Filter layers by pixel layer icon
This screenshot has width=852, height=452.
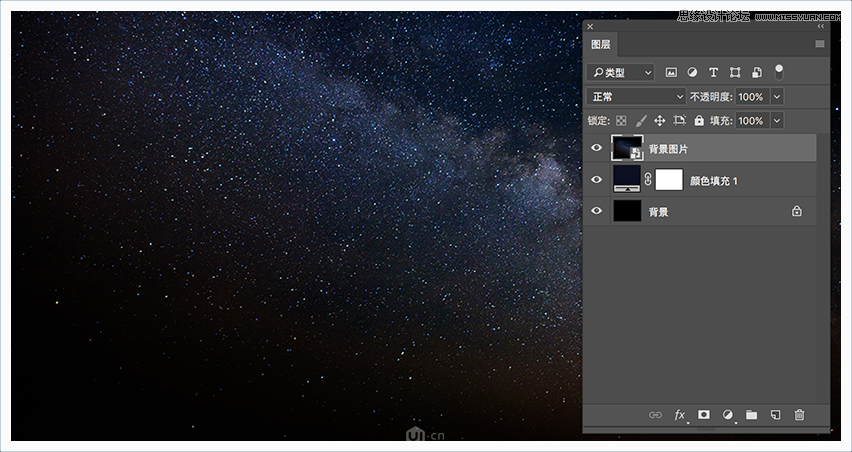[x=671, y=72]
